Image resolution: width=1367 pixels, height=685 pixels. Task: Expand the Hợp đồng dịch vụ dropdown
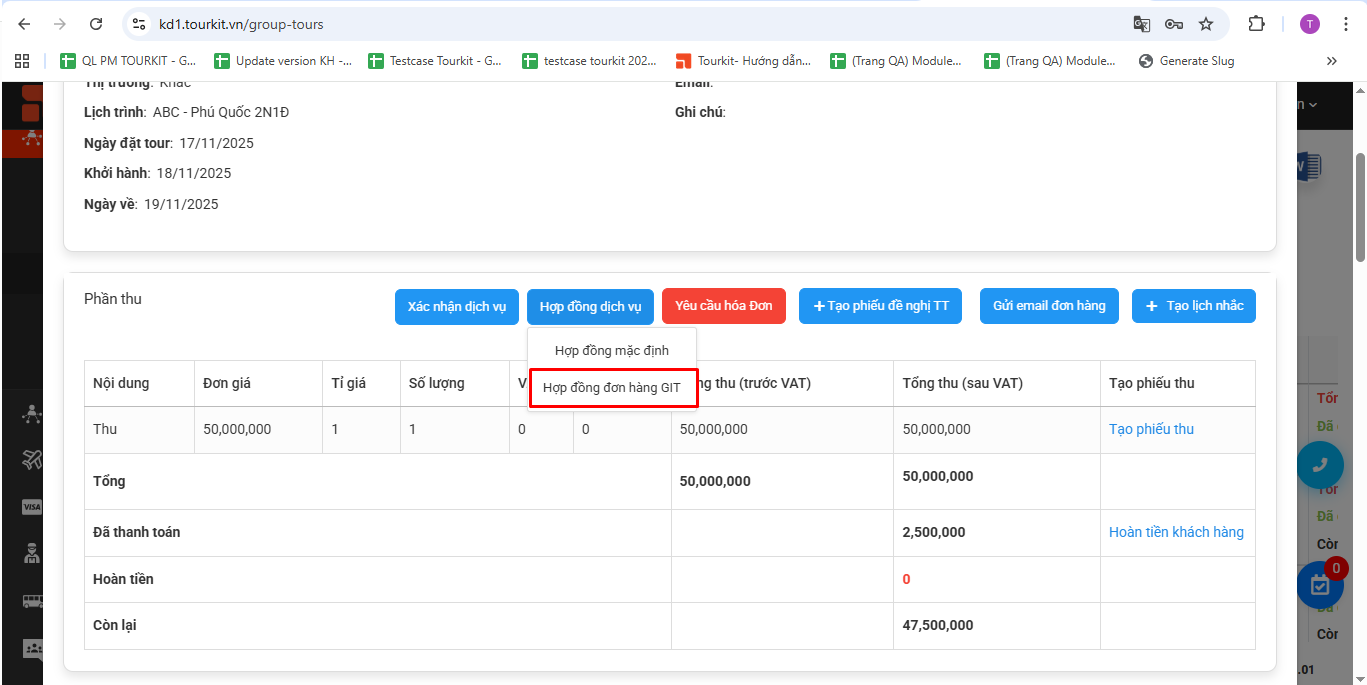pos(590,306)
